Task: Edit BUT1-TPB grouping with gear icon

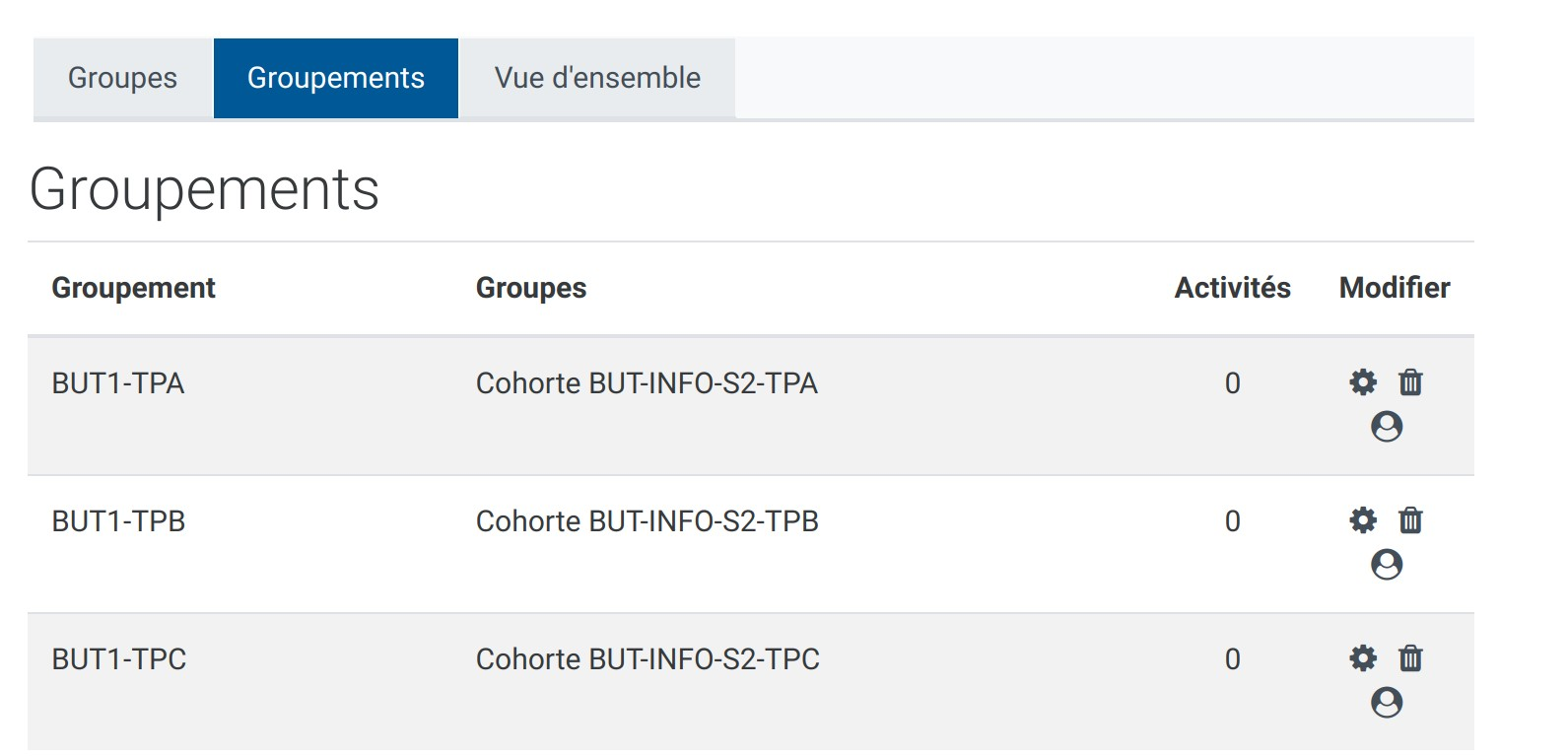Action: coord(1363,520)
